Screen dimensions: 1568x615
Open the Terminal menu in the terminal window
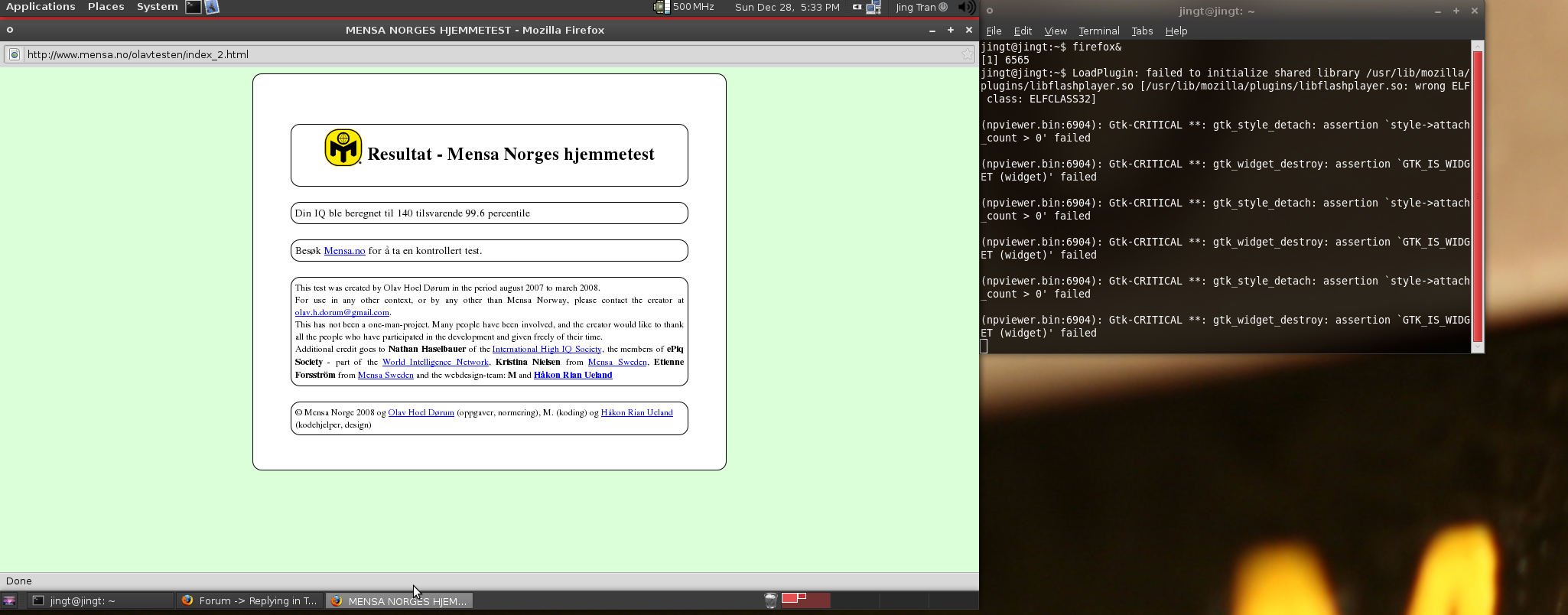pyautogui.click(x=1099, y=31)
